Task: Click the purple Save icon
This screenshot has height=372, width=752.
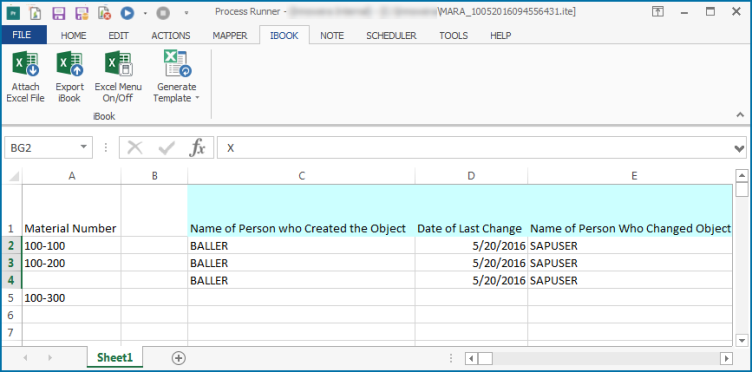Action: pos(59,12)
